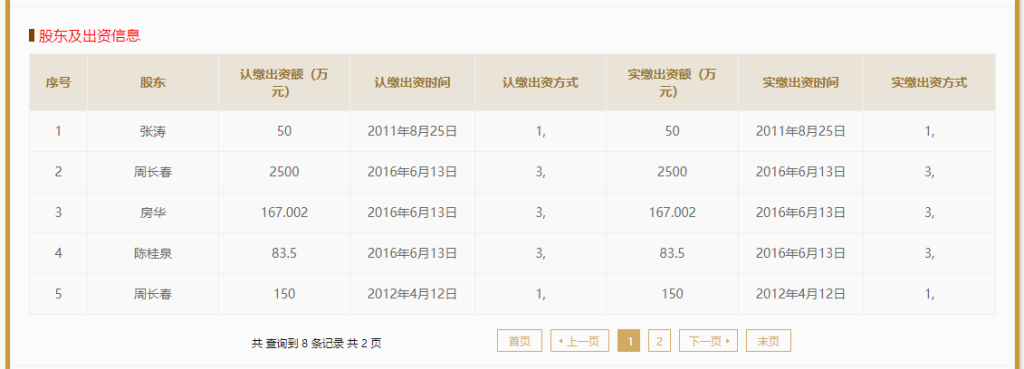1024x369 pixels.
Task: Click the 2012年4月12日 subscribed date cell
Action: [412, 294]
